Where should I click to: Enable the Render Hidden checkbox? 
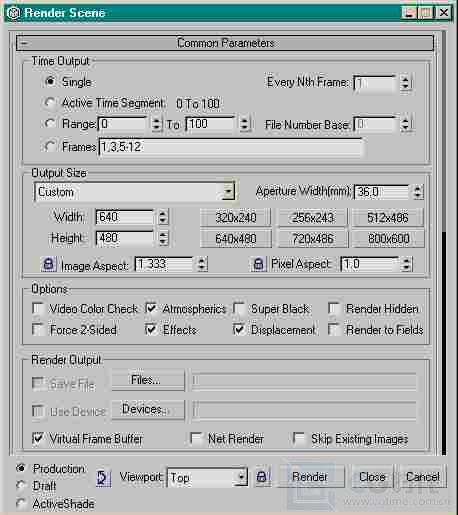tap(334, 308)
